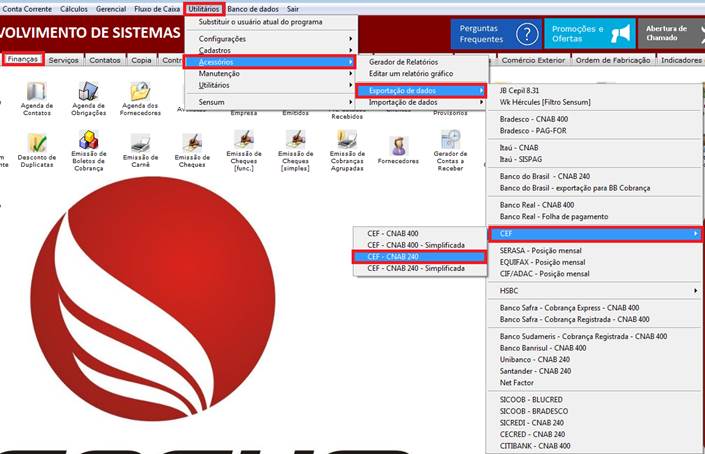
Task: Select Banco do Brasil - CNAB 240
Action: coord(595,177)
